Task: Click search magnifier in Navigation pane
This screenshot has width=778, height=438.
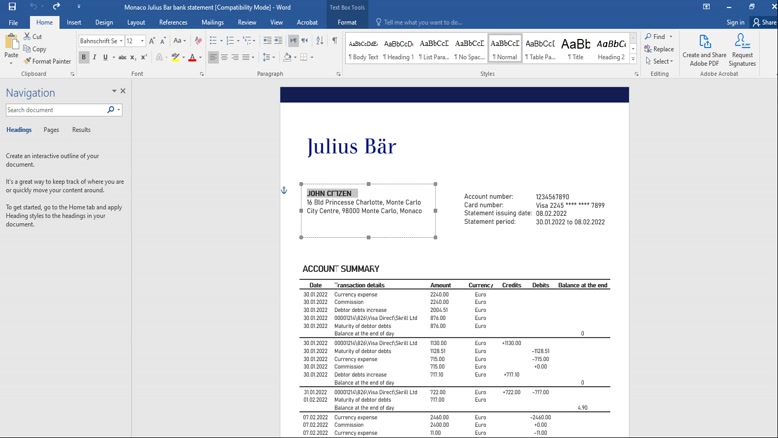Action: [x=111, y=110]
